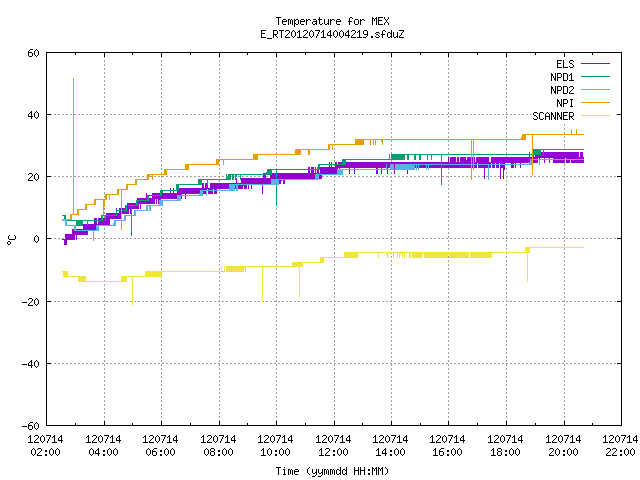The width and height of the screenshot is (640, 480).
Task: Click the y-axis label -20
Action: (x=31, y=302)
